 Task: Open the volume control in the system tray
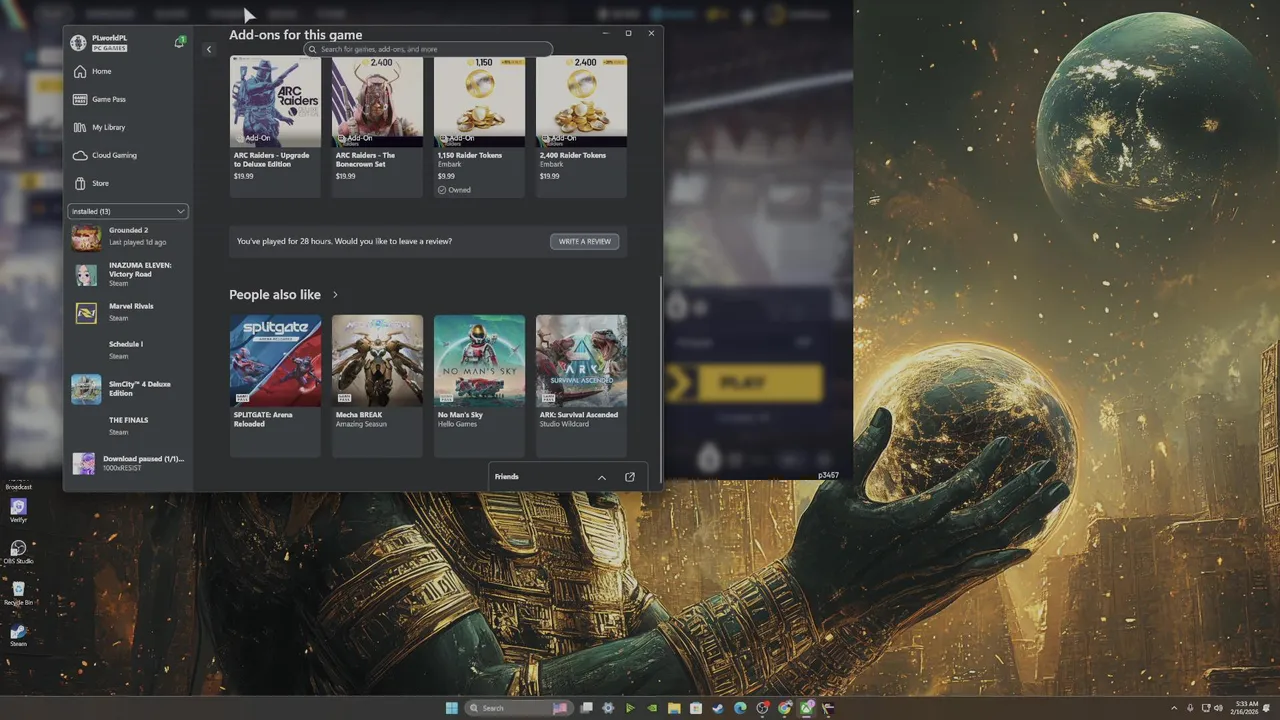[1218, 708]
